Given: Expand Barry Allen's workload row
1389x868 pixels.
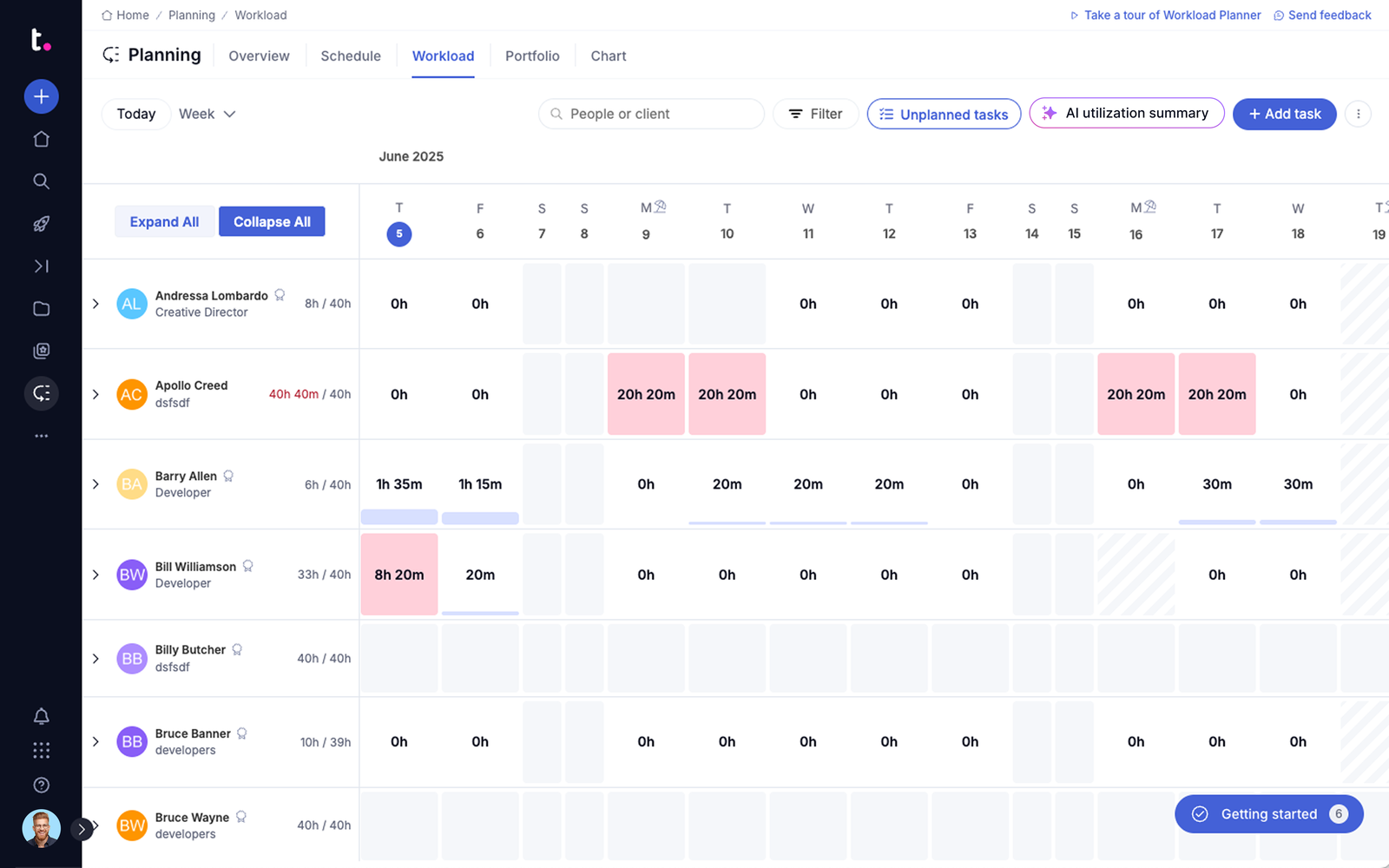Looking at the screenshot, I should (x=95, y=484).
